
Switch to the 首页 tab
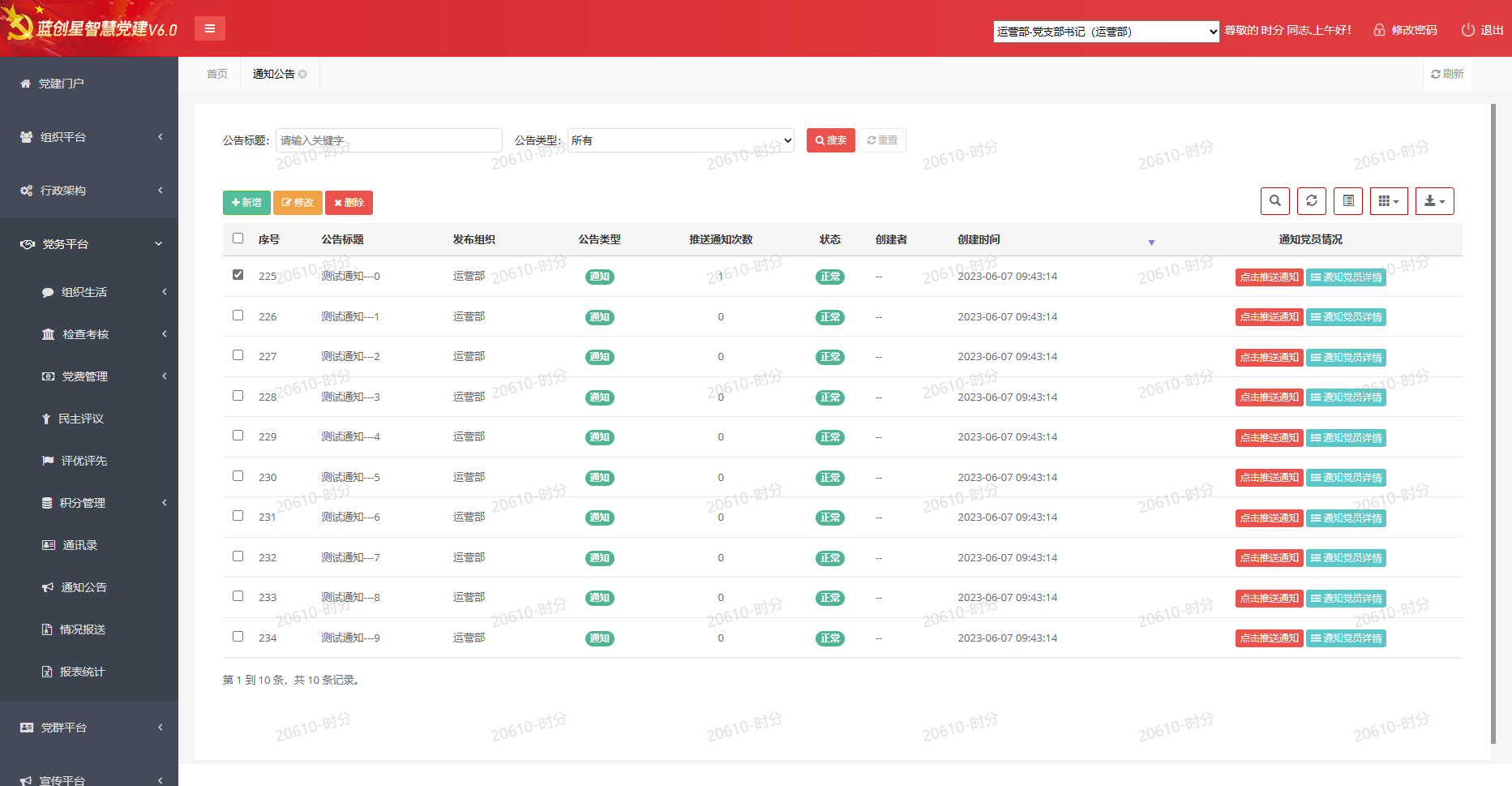pos(217,74)
